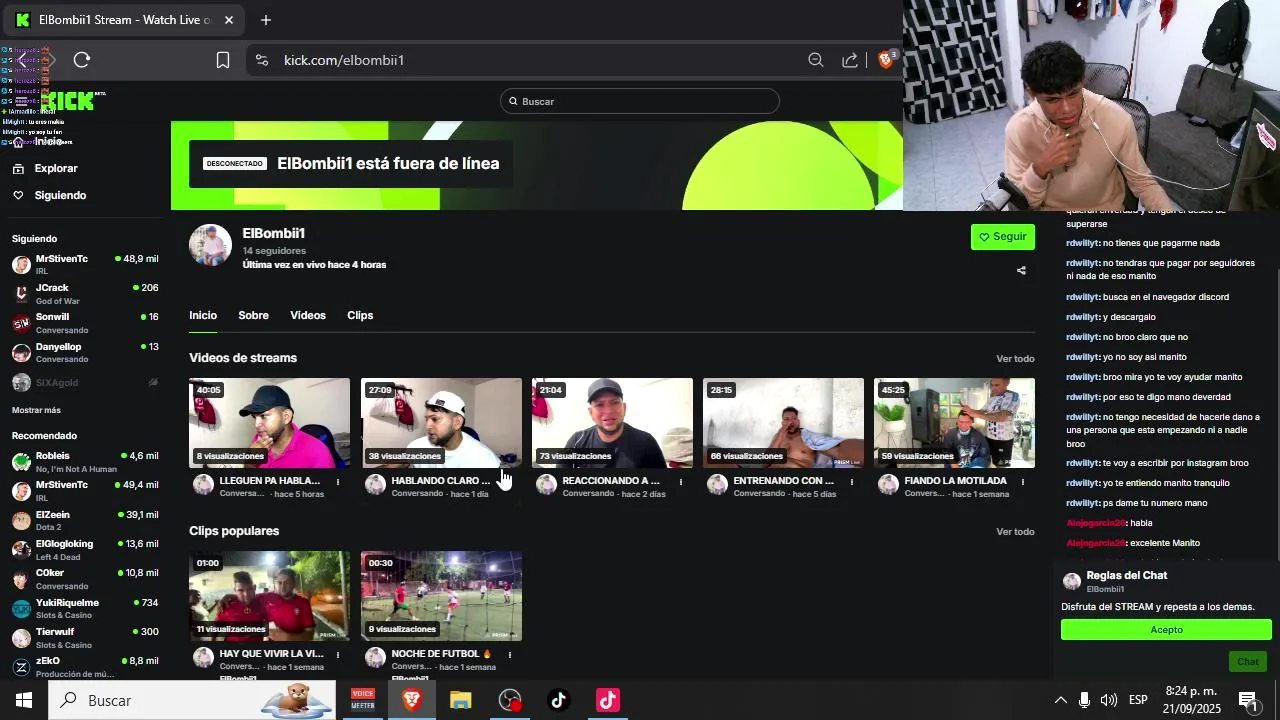Screen dimensions: 1280x720
Task: Play the 27:09 HABLANDO CLARO video
Action: coord(441,423)
